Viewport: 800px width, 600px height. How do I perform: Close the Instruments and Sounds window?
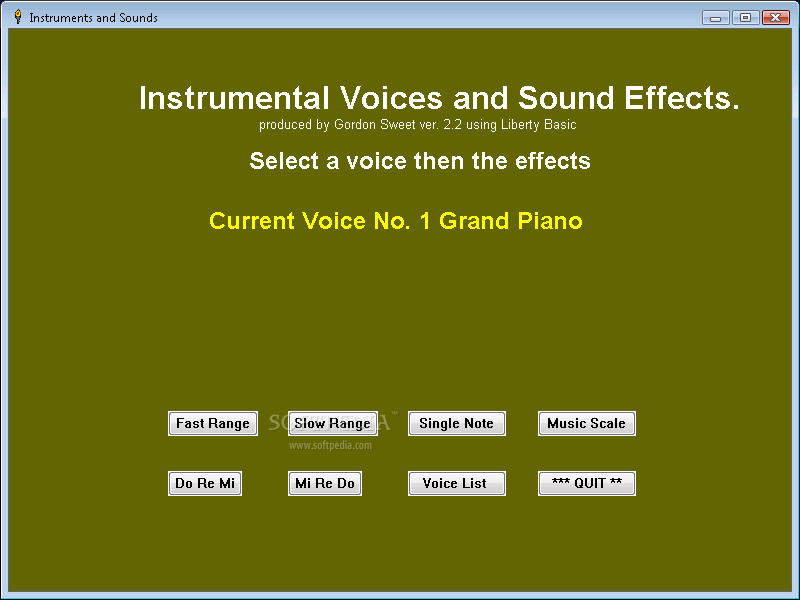tap(776, 17)
